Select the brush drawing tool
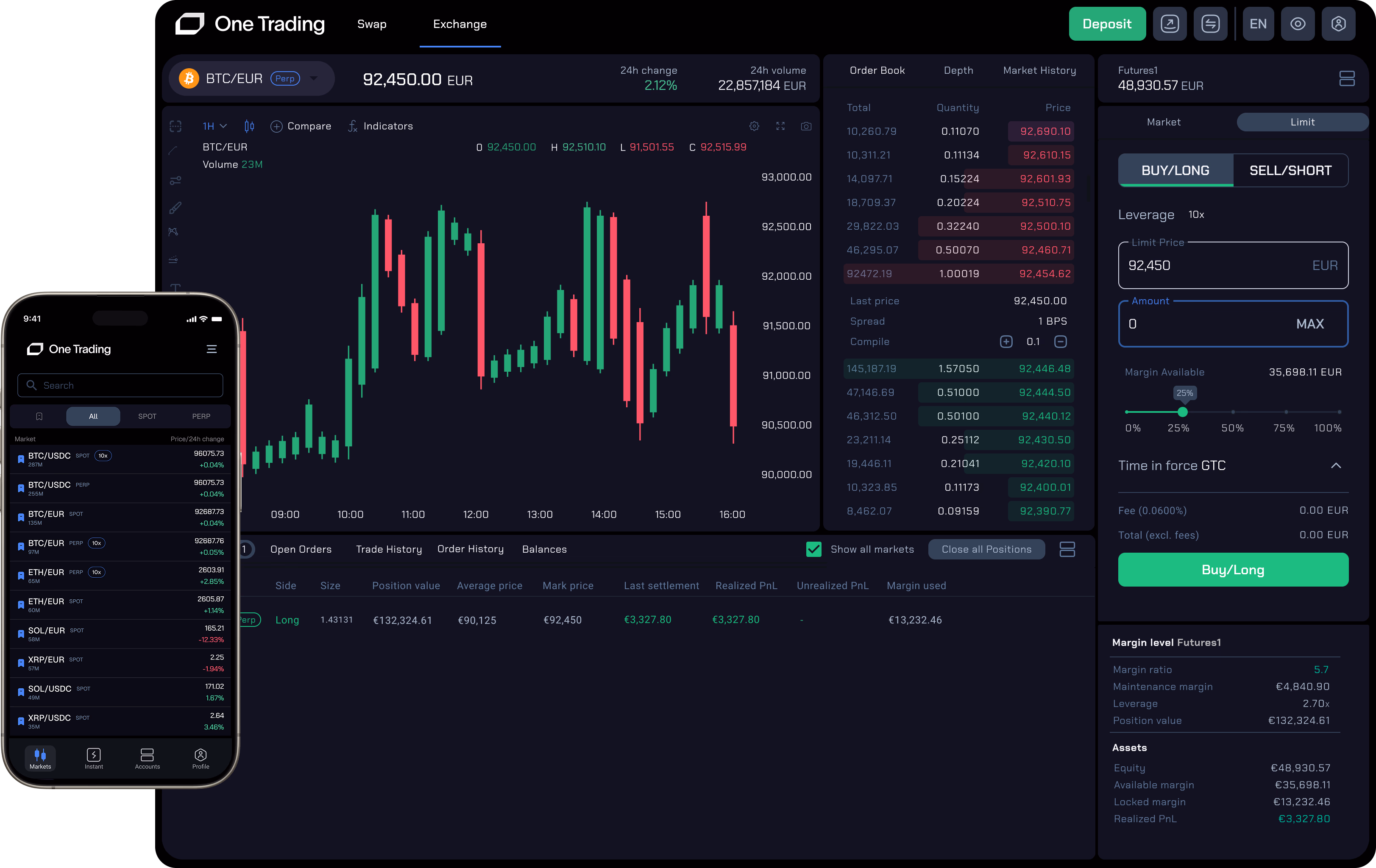 tap(175, 207)
